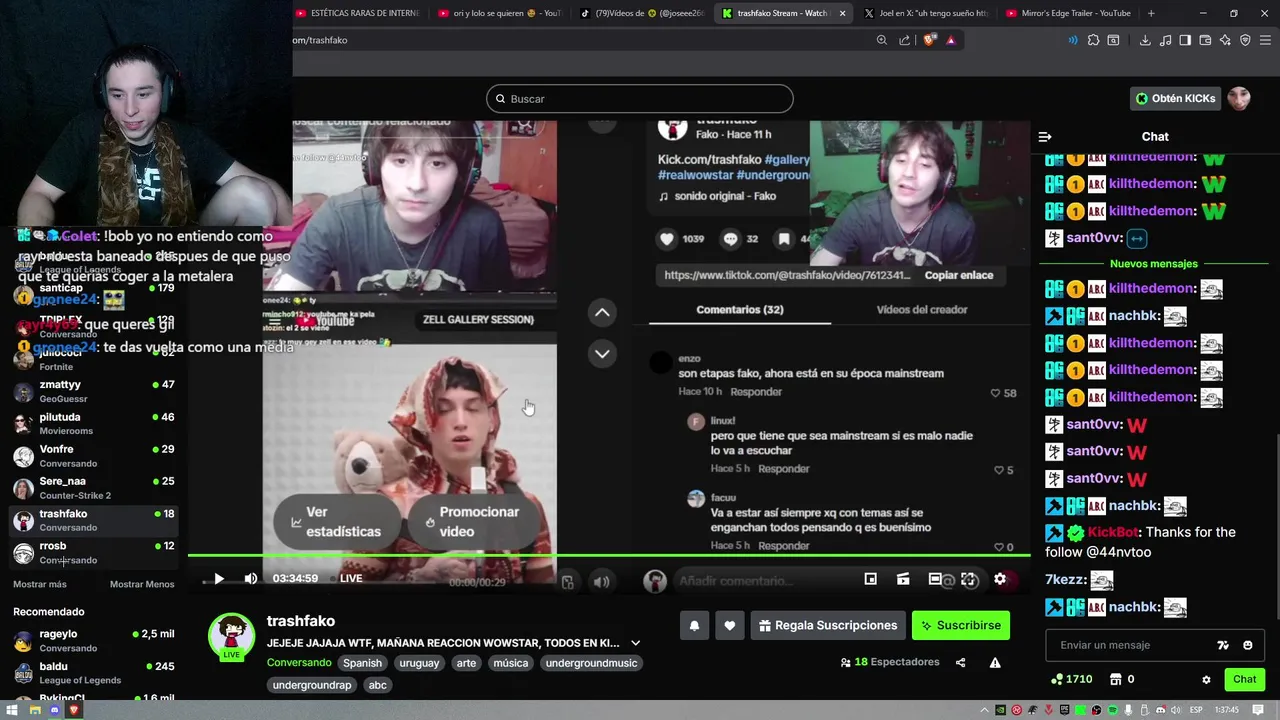Open baldu recommended channel

[x=93, y=673]
